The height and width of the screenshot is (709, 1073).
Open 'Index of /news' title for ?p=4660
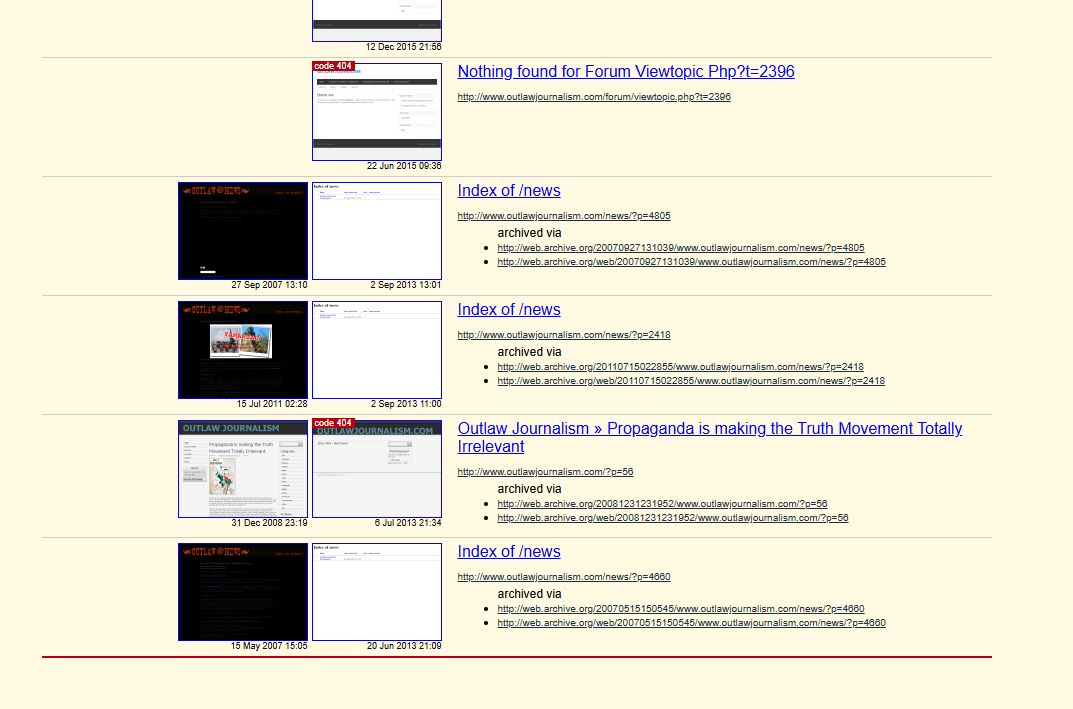508,552
